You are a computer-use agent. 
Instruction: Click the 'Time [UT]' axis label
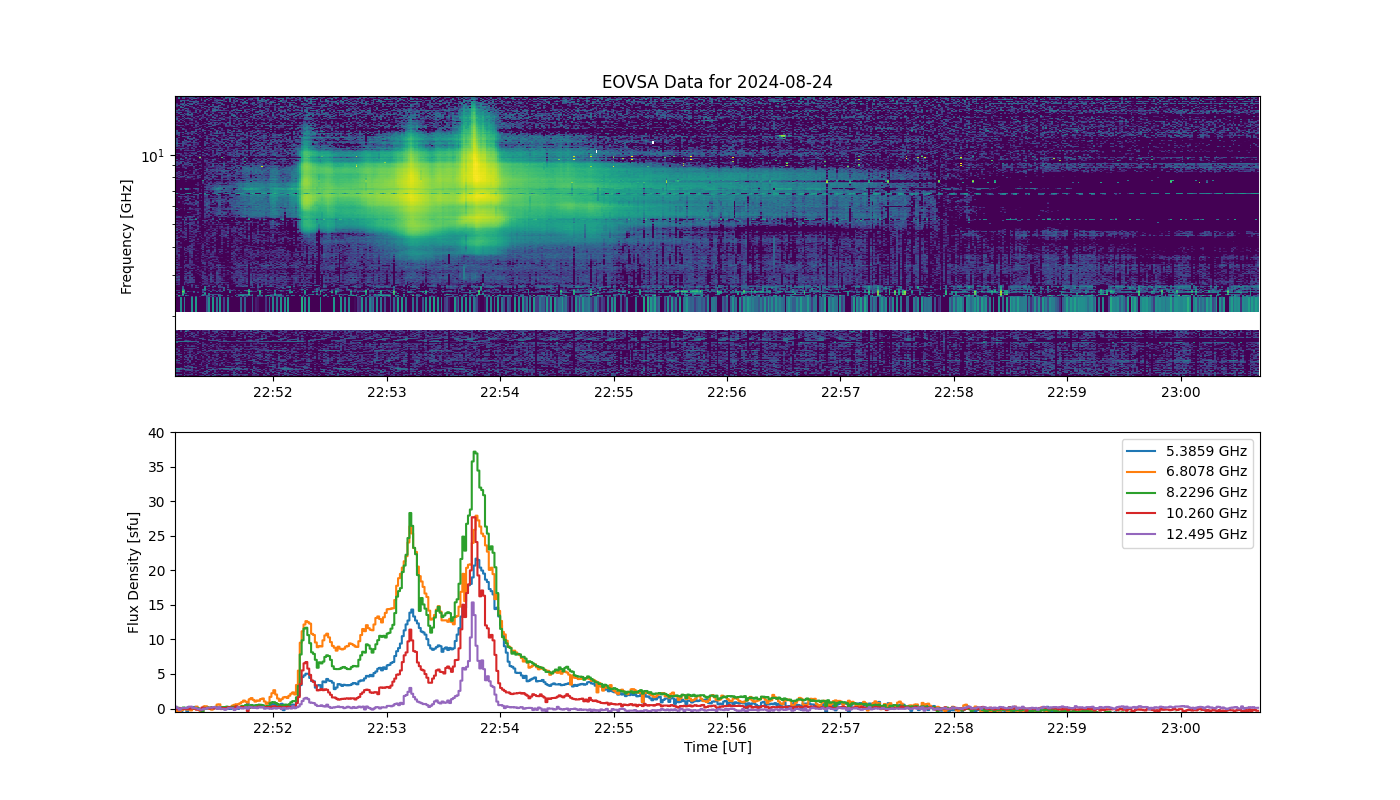click(717, 747)
